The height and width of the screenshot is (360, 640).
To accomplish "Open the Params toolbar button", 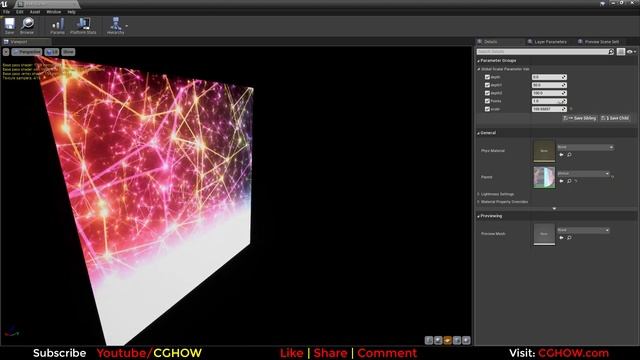I will [x=58, y=26].
